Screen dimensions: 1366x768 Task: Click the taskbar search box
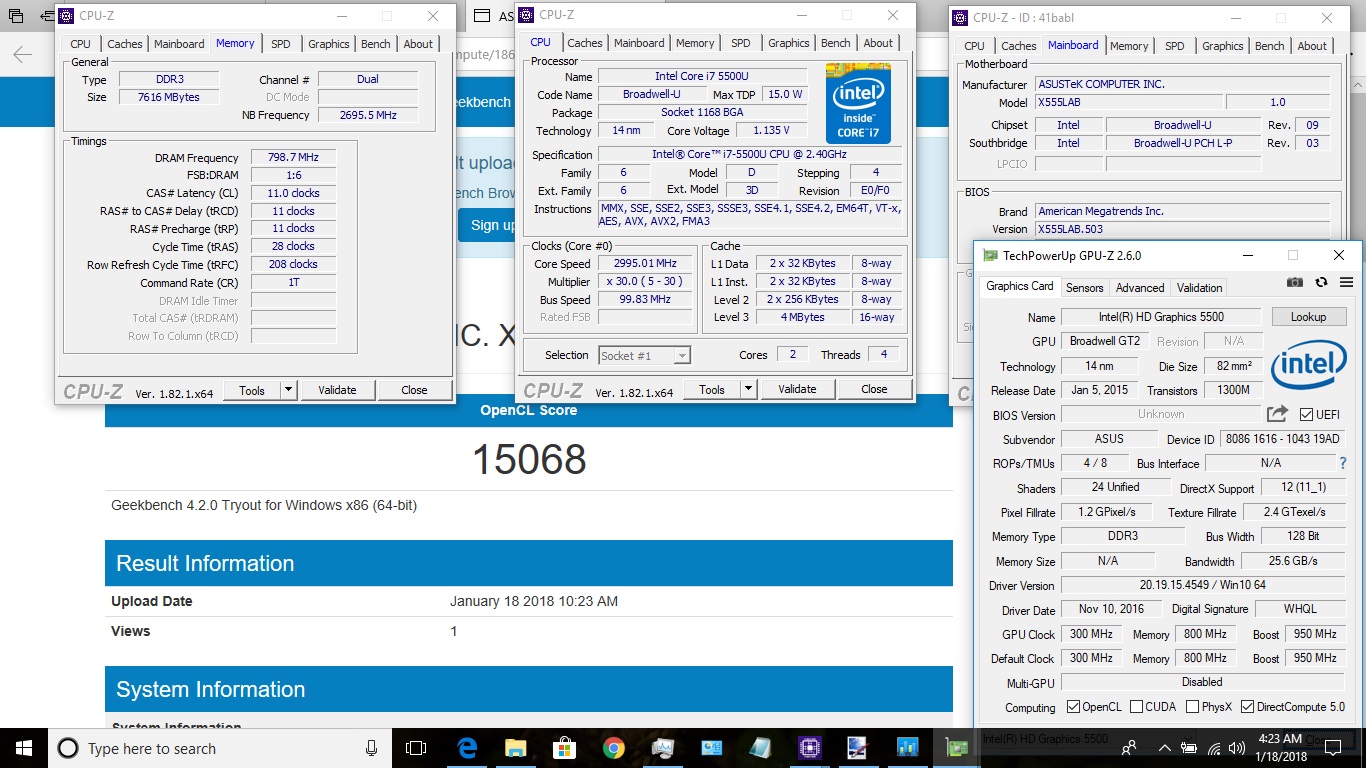220,748
